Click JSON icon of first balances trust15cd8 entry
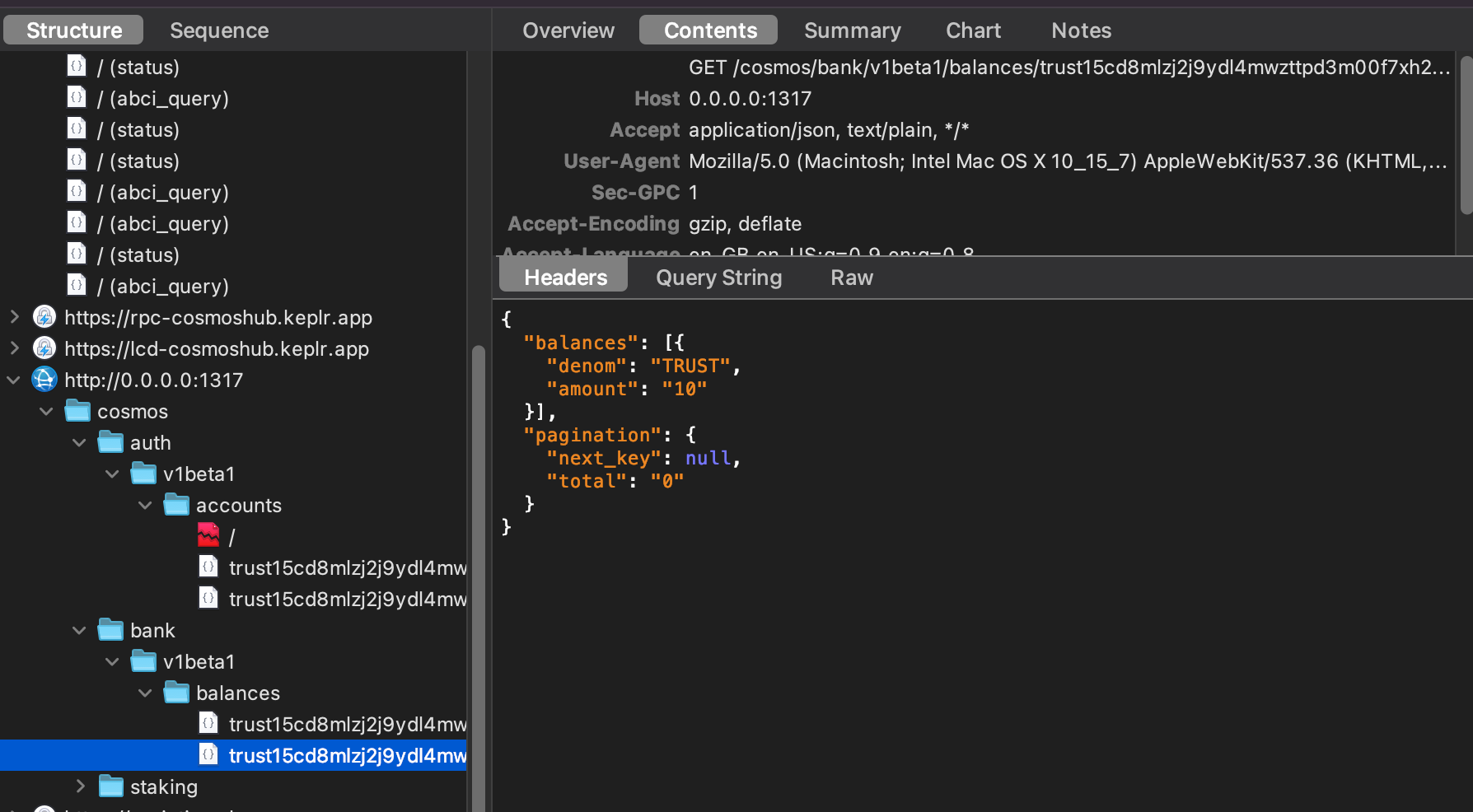This screenshot has height=812, width=1473. (208, 723)
